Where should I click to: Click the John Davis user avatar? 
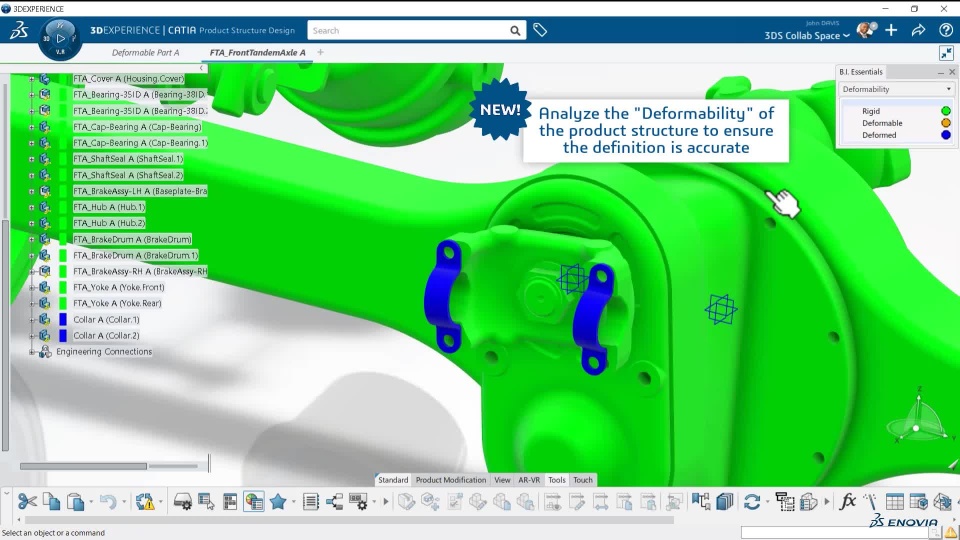coord(866,30)
